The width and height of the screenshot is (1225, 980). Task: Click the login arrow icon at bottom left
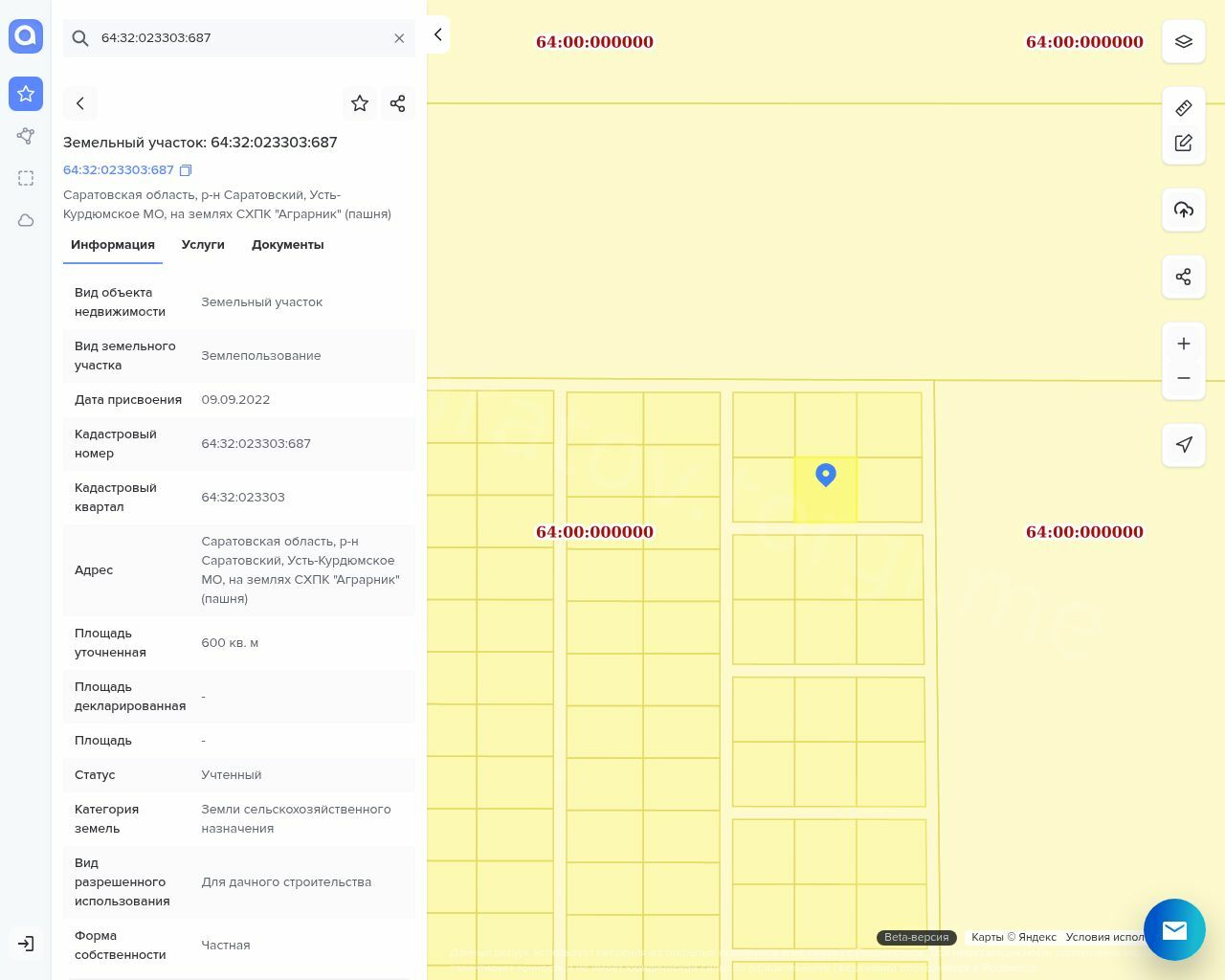pos(26,944)
